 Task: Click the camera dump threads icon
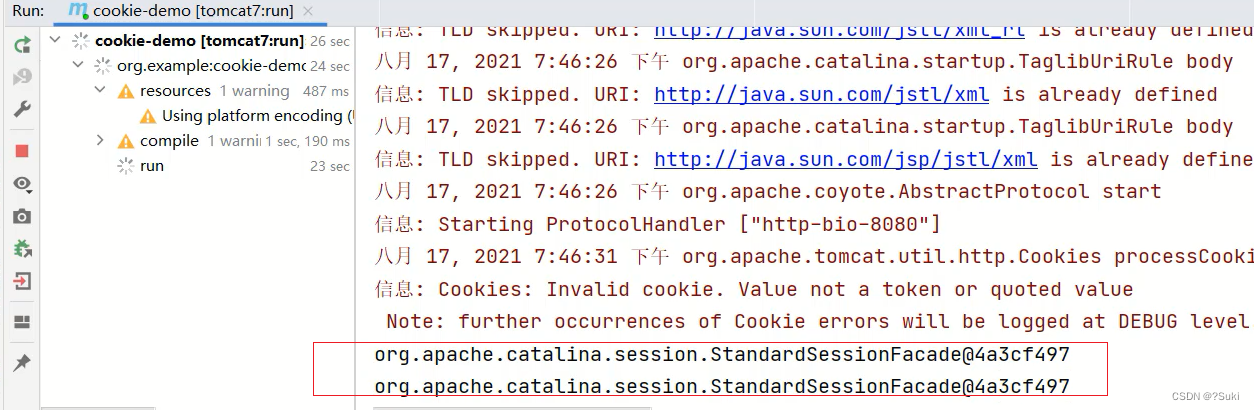pos(22,216)
